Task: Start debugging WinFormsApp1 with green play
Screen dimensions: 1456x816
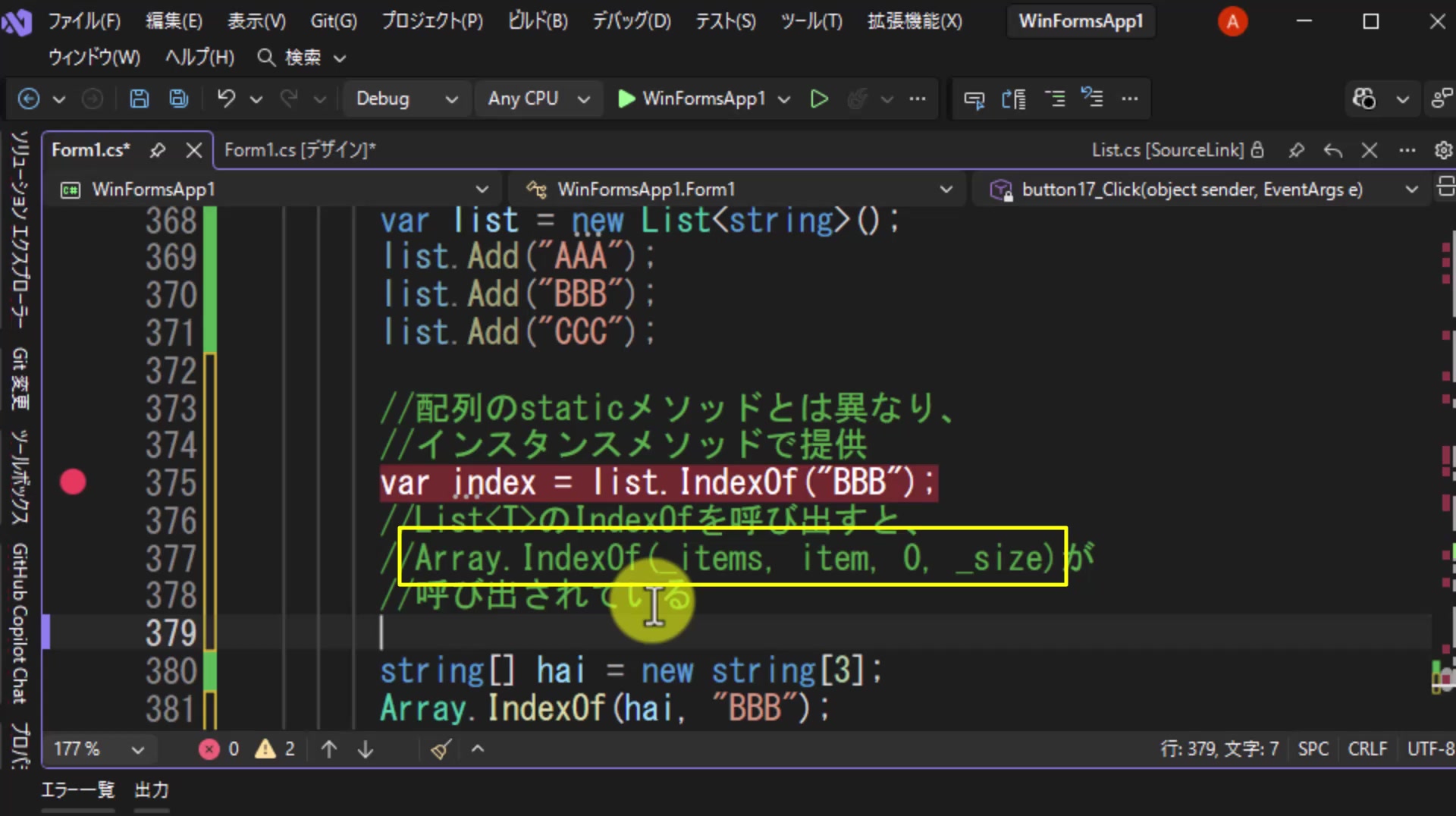Action: 626,99
